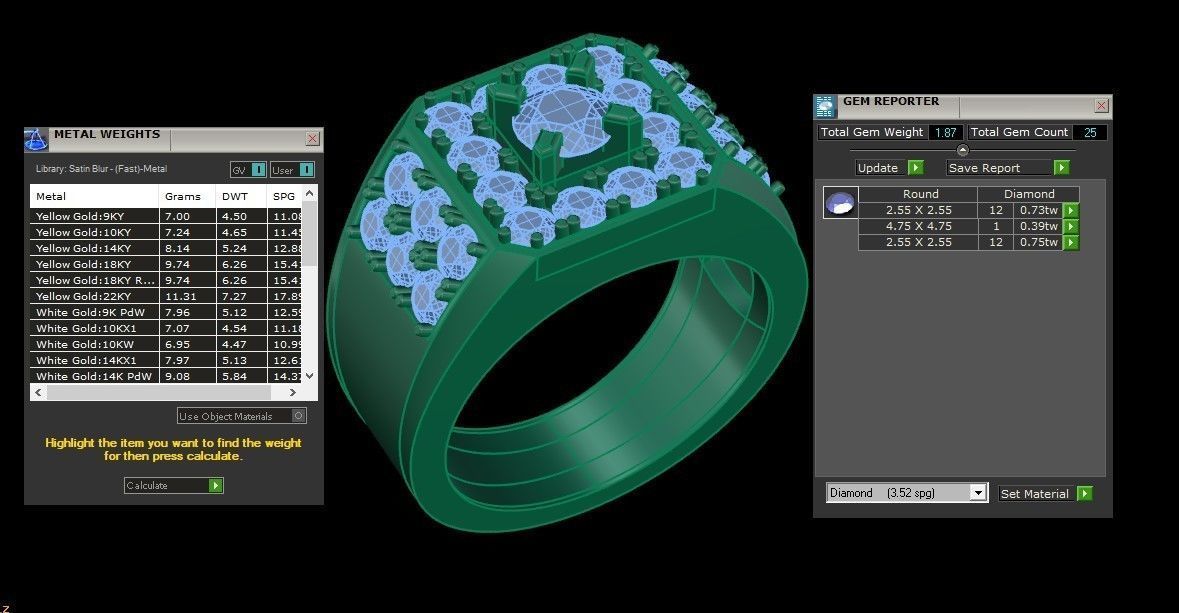Select the Yellow Gold:9KY row
The height and width of the screenshot is (613, 1179).
point(166,216)
